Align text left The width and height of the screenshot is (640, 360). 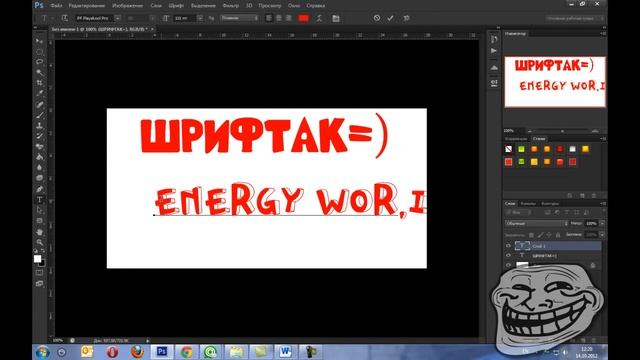pyautogui.click(x=269, y=18)
